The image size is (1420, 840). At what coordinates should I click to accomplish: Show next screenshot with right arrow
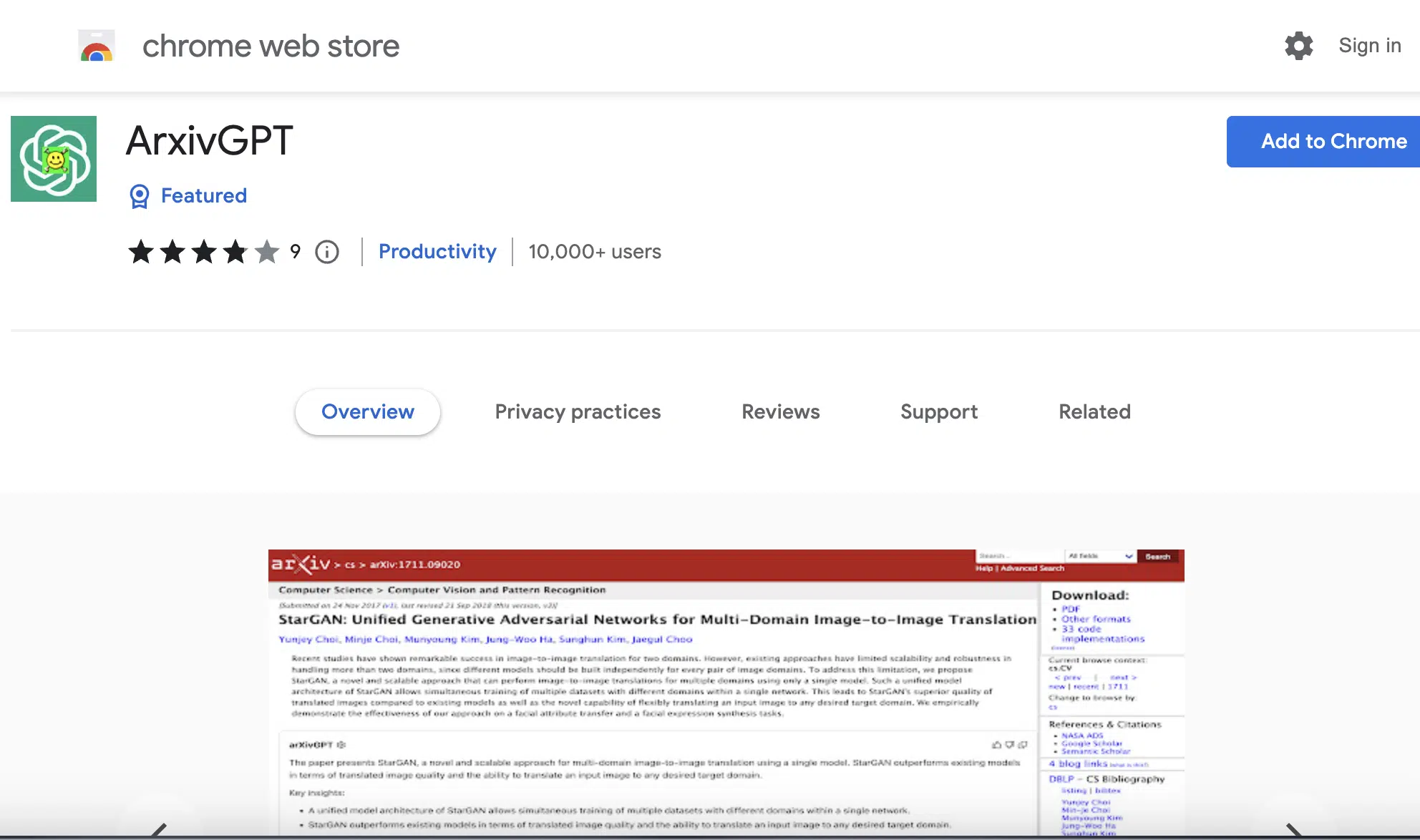coord(1294,830)
